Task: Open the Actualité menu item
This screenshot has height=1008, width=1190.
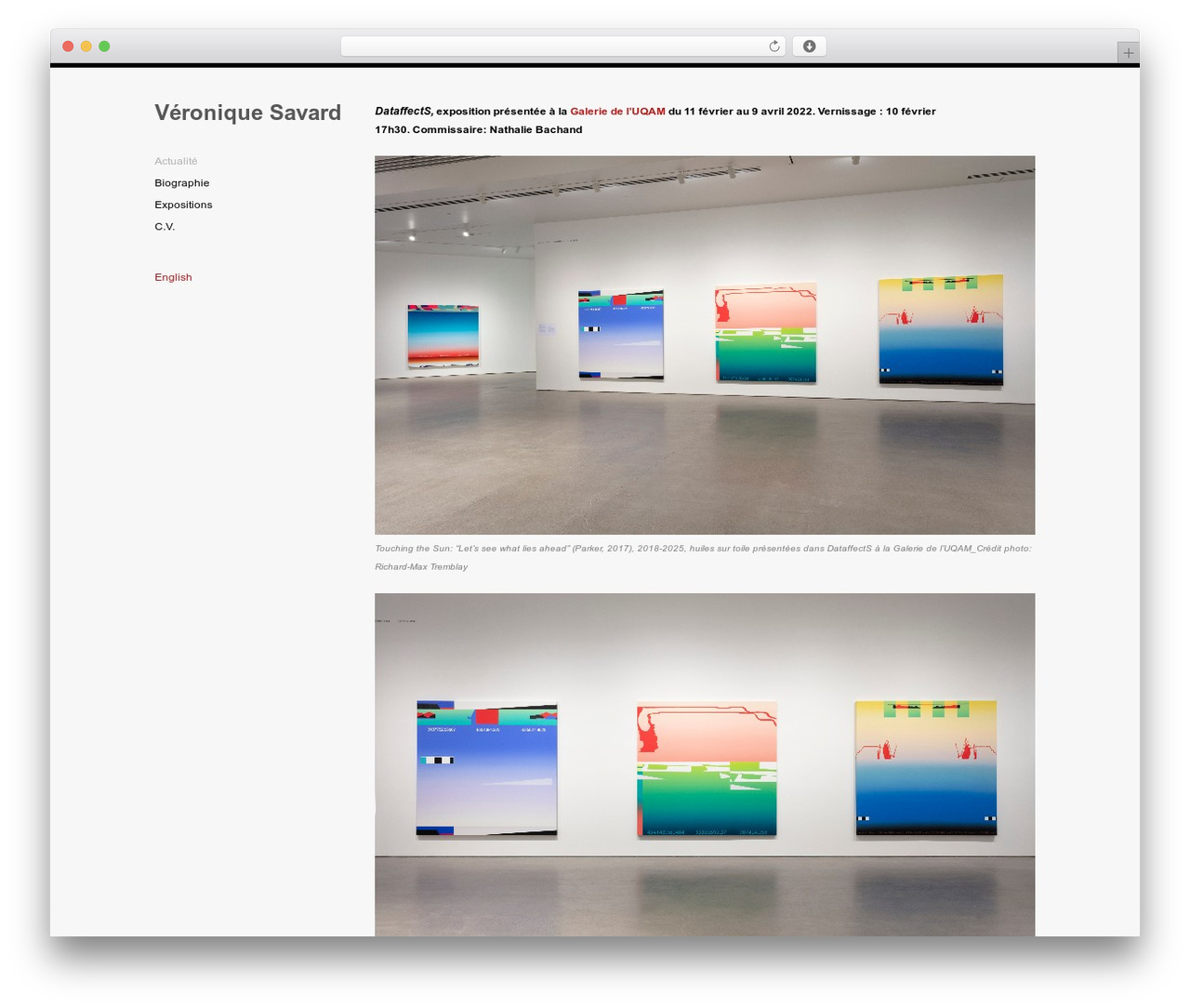Action: coord(176,161)
